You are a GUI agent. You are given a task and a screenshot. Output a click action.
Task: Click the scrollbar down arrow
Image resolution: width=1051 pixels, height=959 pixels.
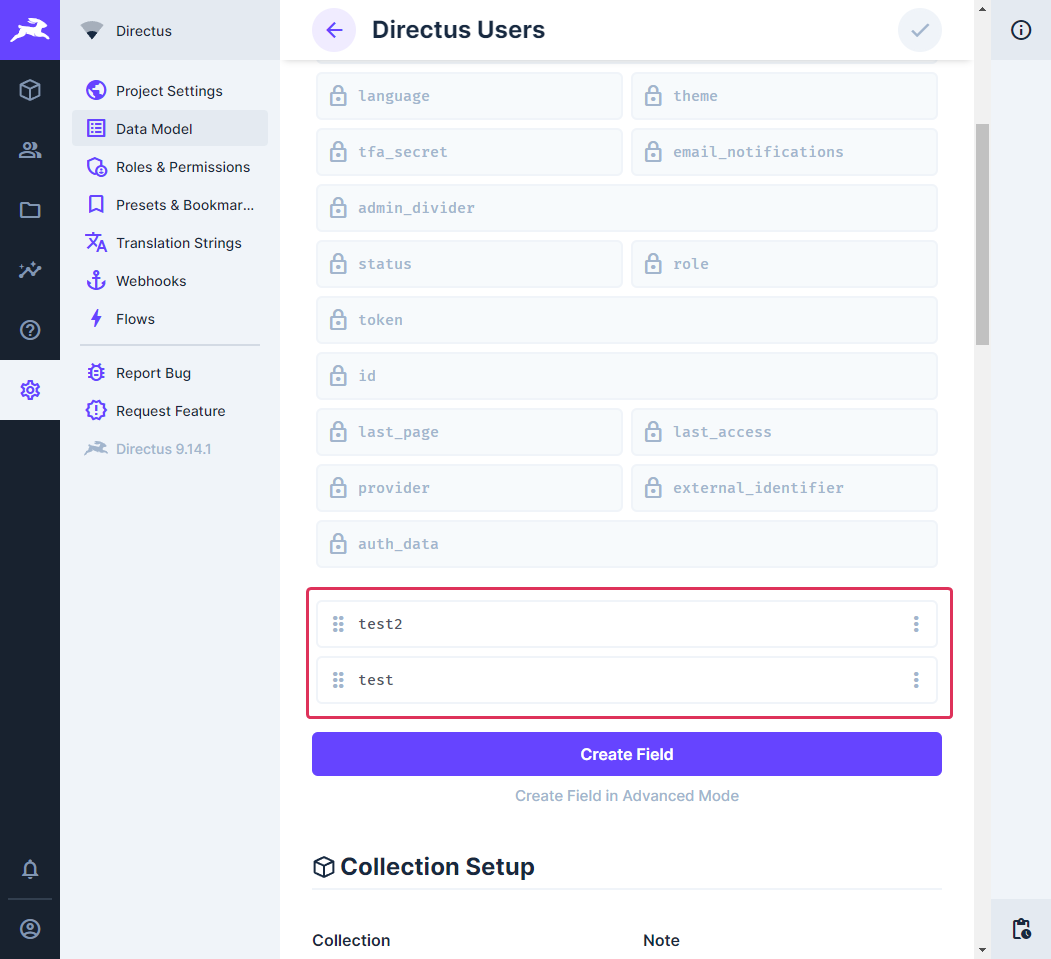[982, 950]
